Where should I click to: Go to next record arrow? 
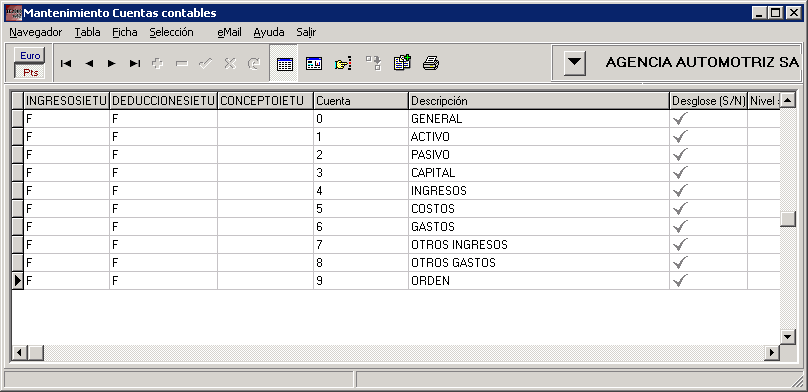[x=111, y=63]
